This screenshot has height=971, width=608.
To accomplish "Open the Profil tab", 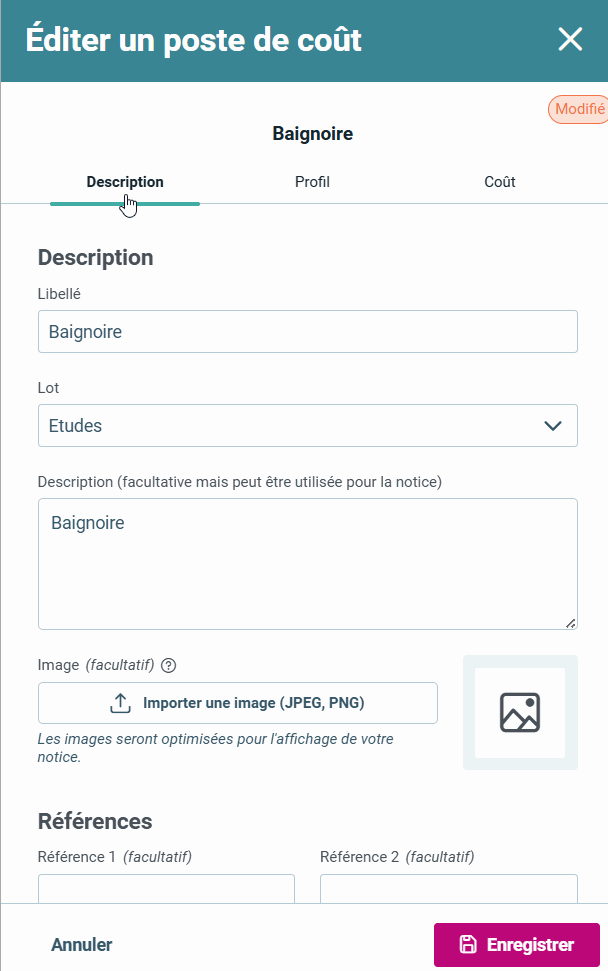I will pos(312,182).
